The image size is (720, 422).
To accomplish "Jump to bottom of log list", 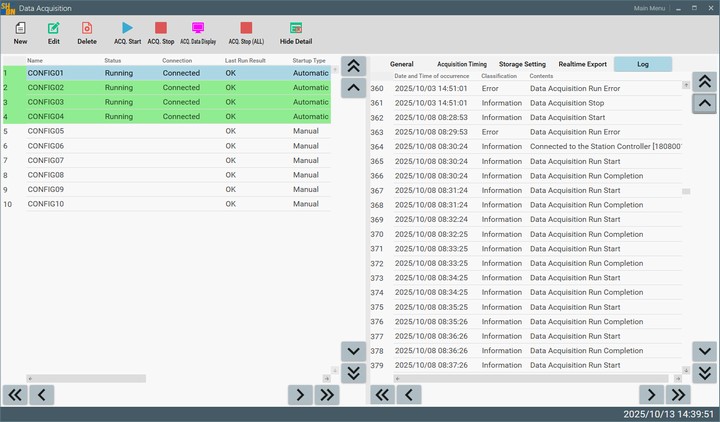I will coord(705,373).
